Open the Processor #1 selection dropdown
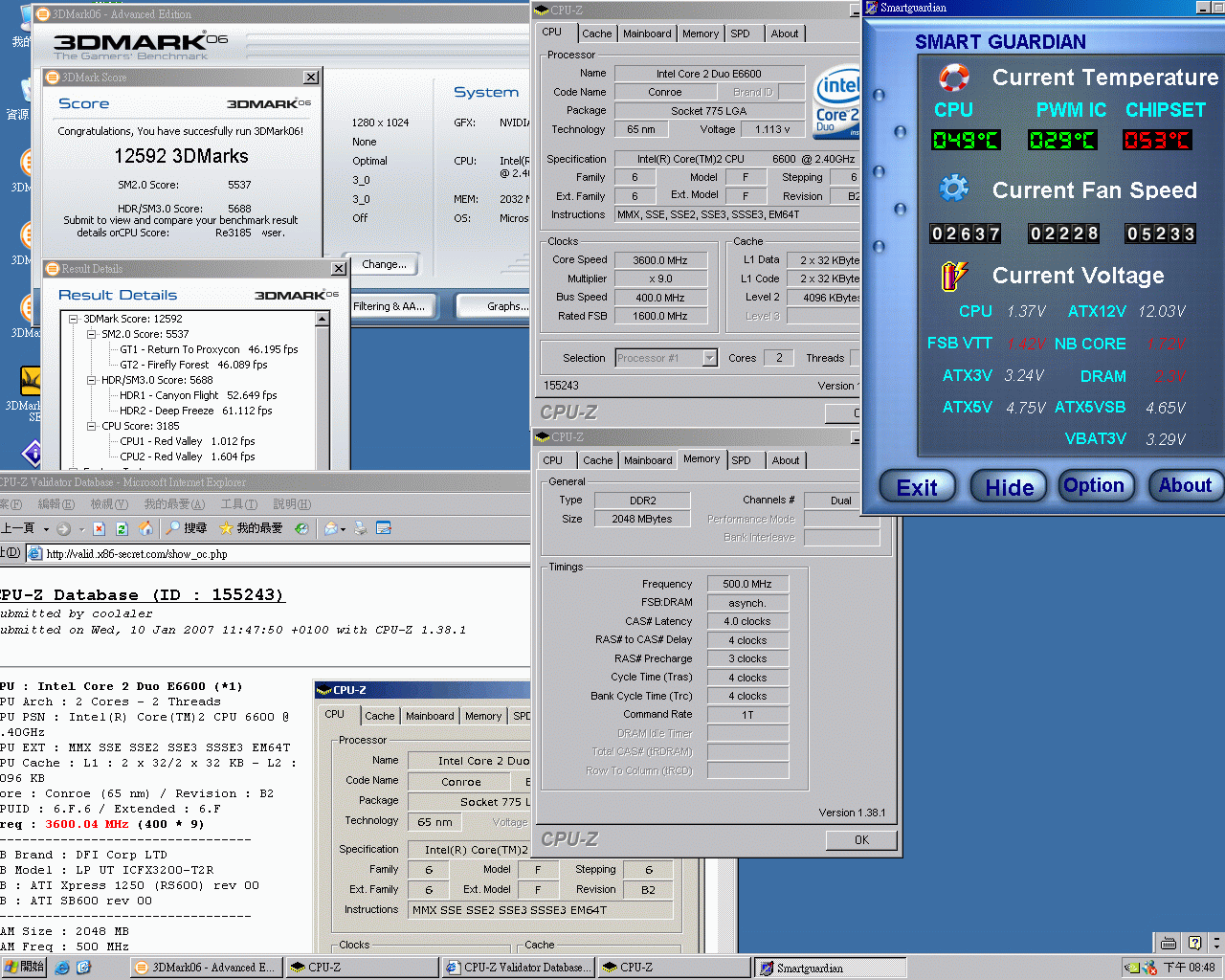The width and height of the screenshot is (1225, 980). (710, 358)
